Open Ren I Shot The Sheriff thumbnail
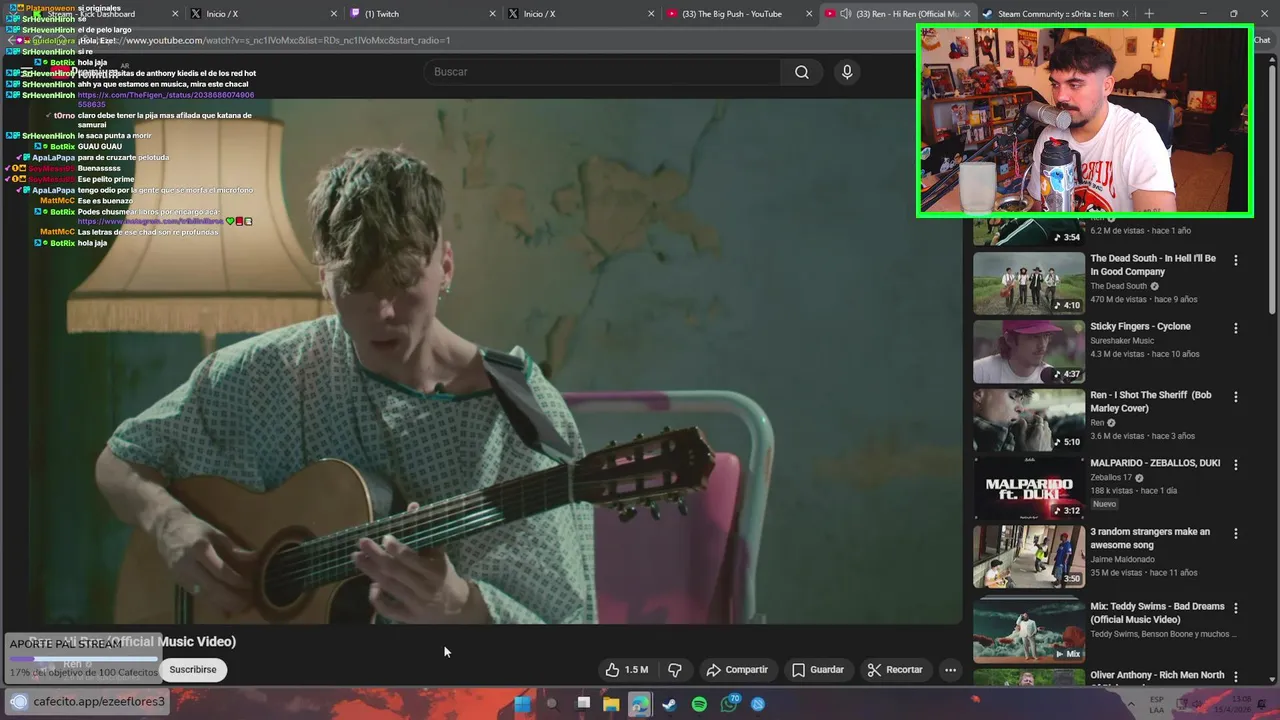Screen dimensions: 1280x720 (x=1029, y=420)
